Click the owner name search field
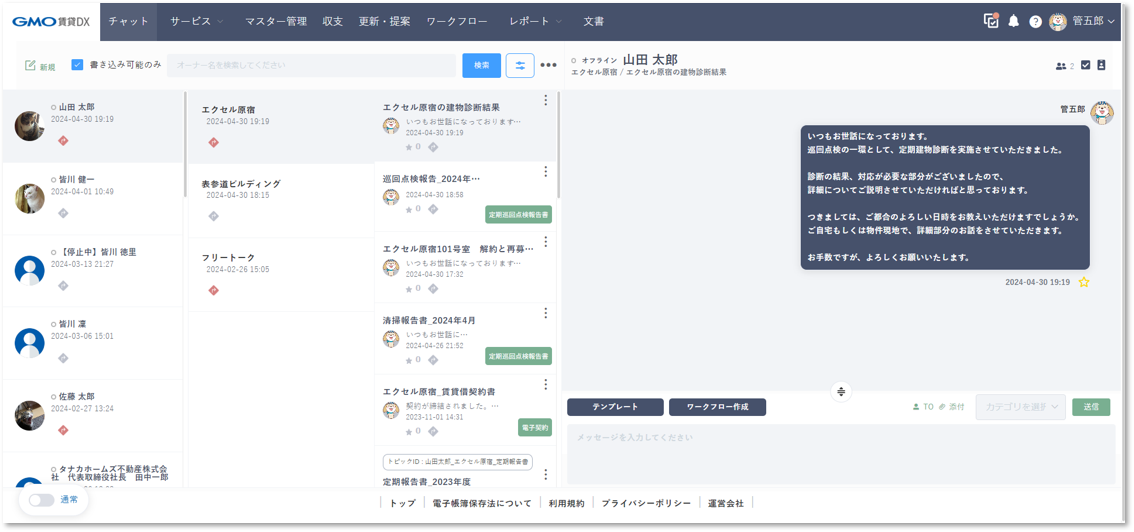The width and height of the screenshot is (1134, 532). [312, 65]
